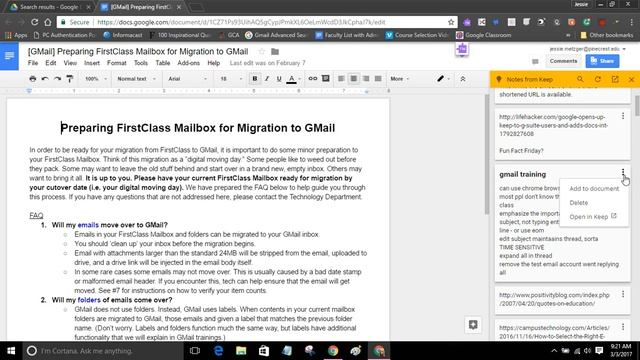Viewport: 640px width, 360px height.
Task: Open the Add-ons menu
Action: pos(189,63)
